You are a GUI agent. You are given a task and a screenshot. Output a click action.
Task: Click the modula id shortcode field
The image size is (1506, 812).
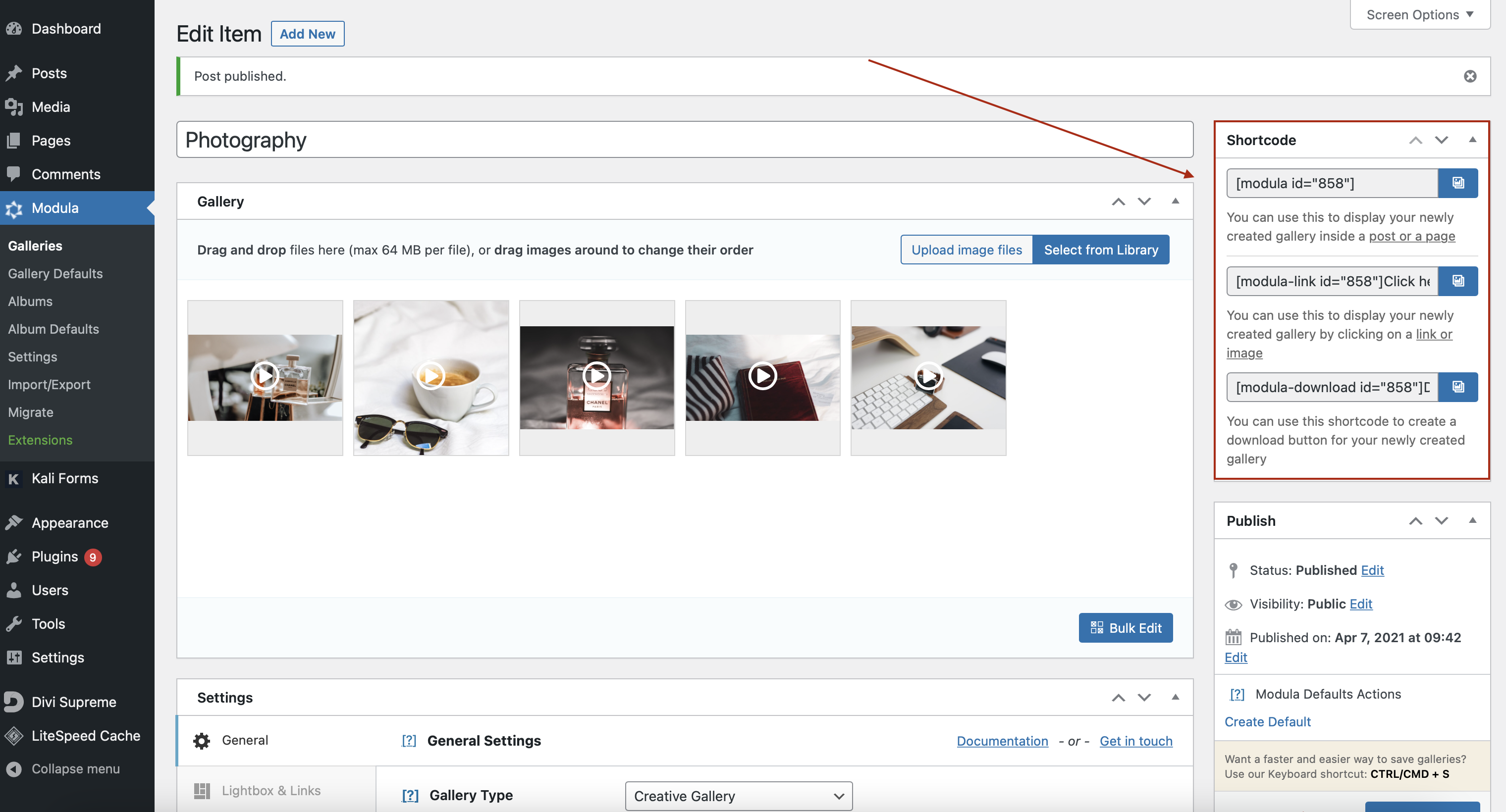coord(1332,183)
